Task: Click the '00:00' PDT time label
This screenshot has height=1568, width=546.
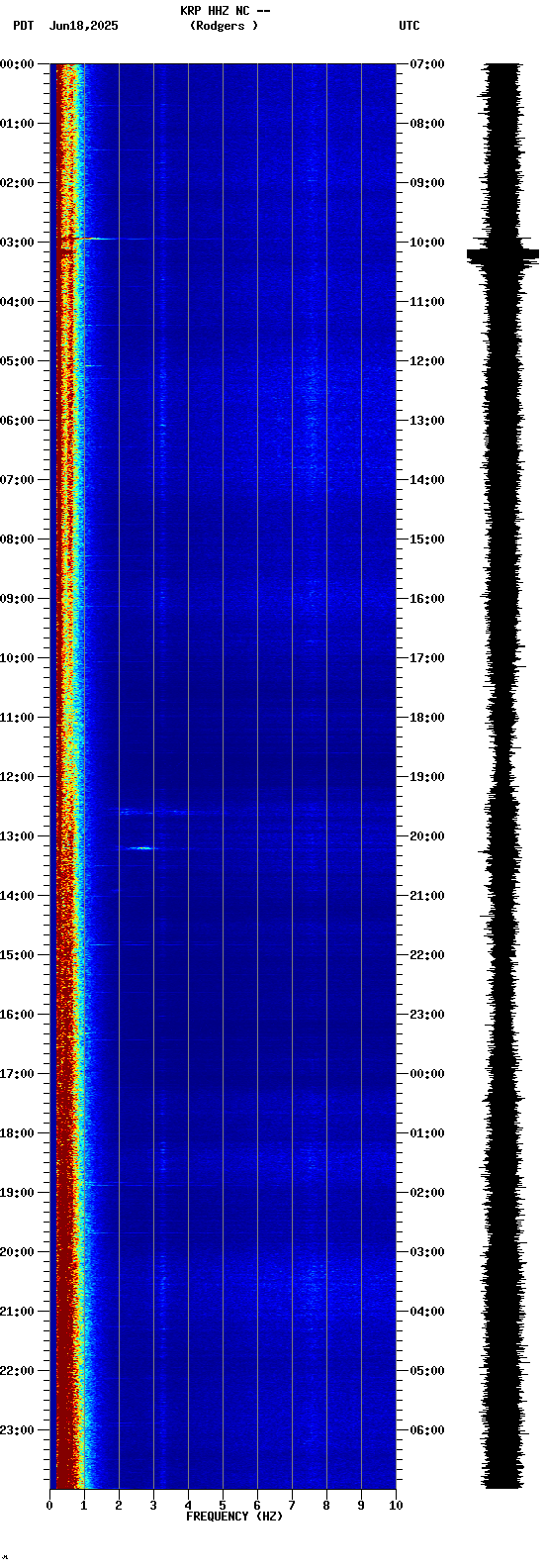Action: tap(18, 64)
